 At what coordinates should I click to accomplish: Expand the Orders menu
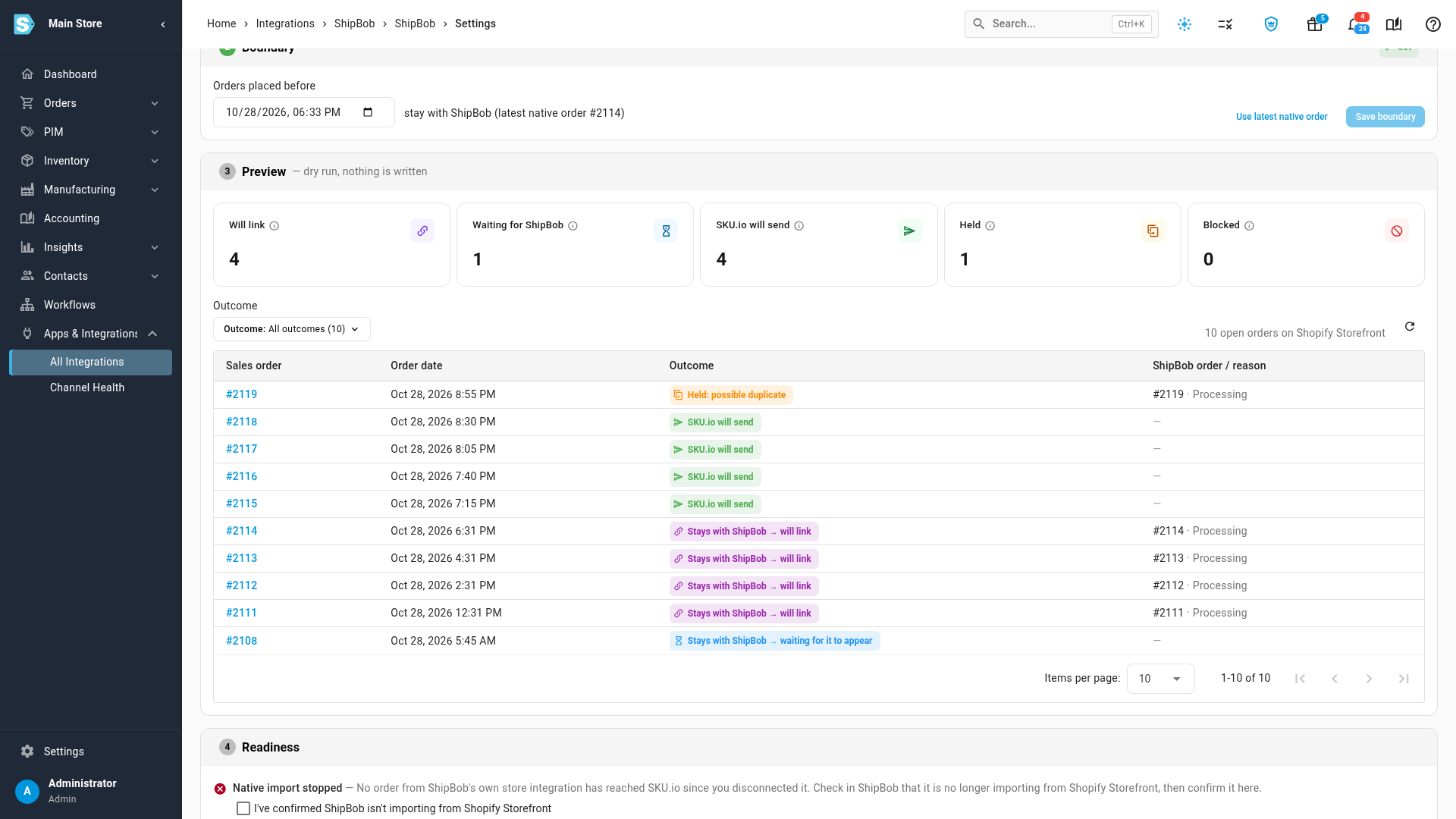point(91,103)
